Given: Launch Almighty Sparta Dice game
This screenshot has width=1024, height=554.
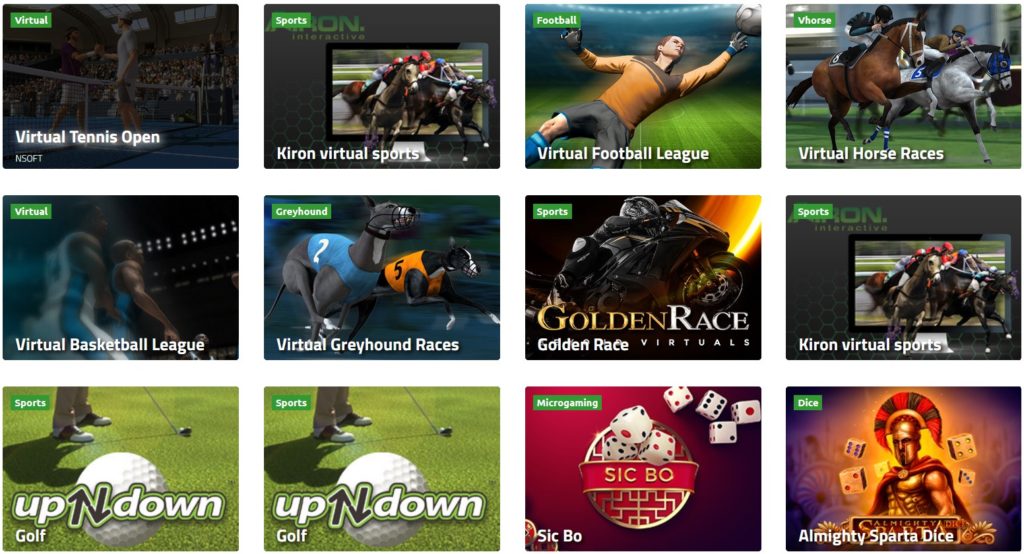Looking at the screenshot, I should 904,469.
